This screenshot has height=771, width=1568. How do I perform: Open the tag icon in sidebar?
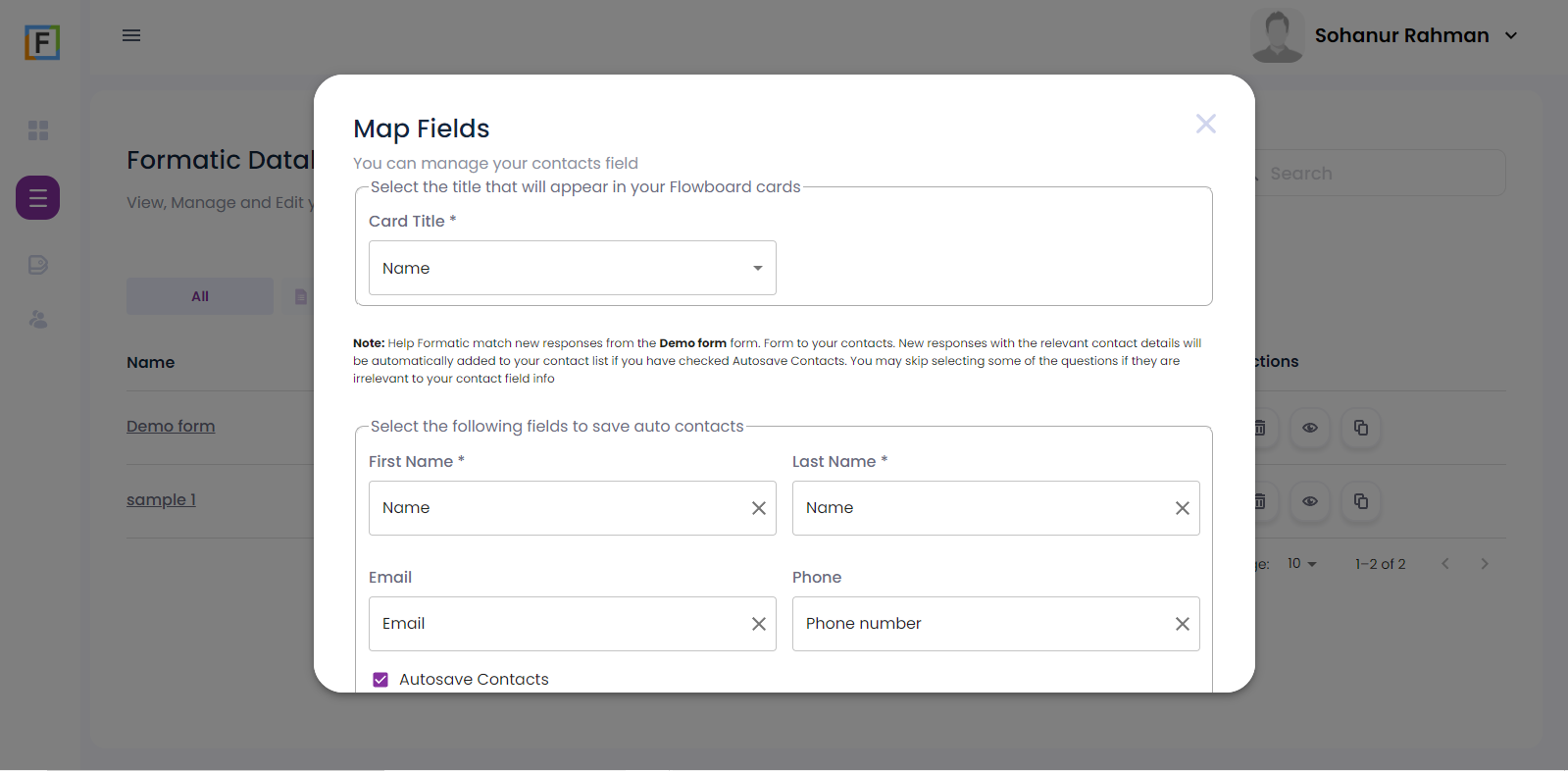tap(38, 265)
